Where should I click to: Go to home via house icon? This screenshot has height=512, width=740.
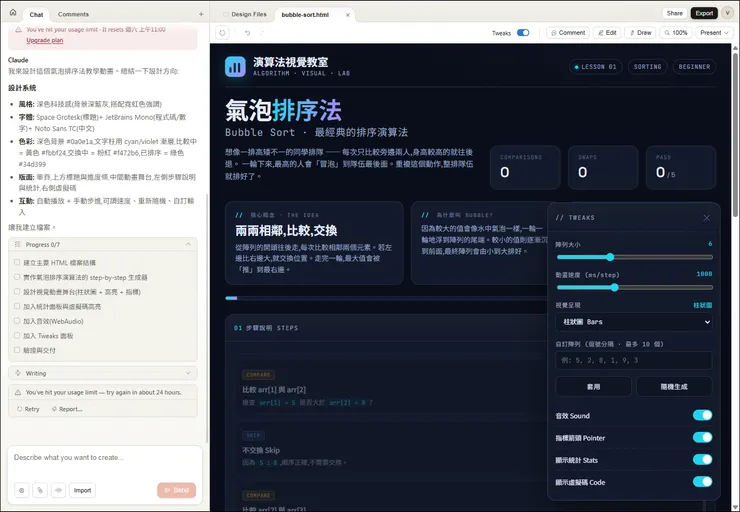pyautogui.click(x=13, y=13)
